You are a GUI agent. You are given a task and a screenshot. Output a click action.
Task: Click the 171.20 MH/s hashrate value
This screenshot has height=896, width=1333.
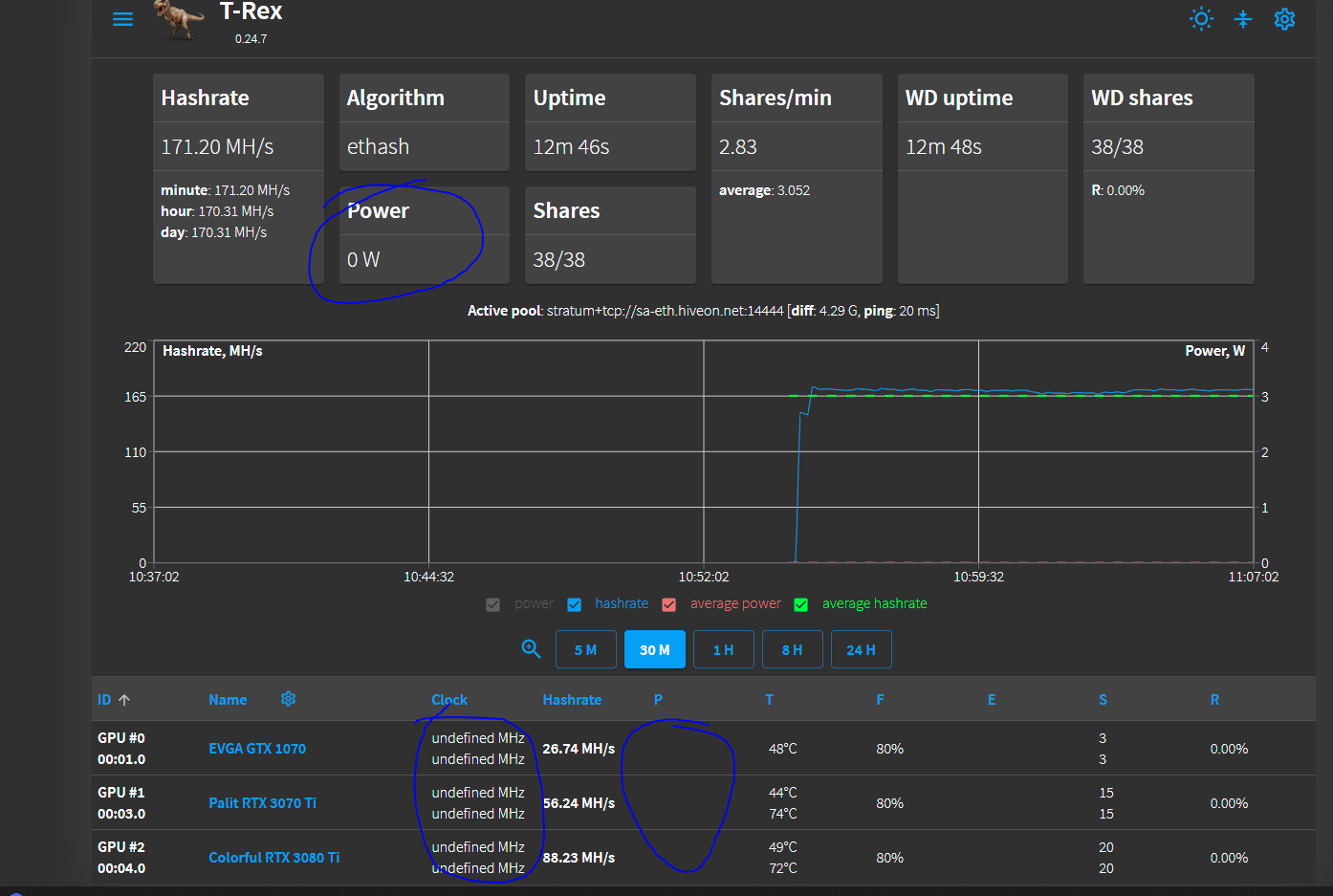click(x=217, y=146)
